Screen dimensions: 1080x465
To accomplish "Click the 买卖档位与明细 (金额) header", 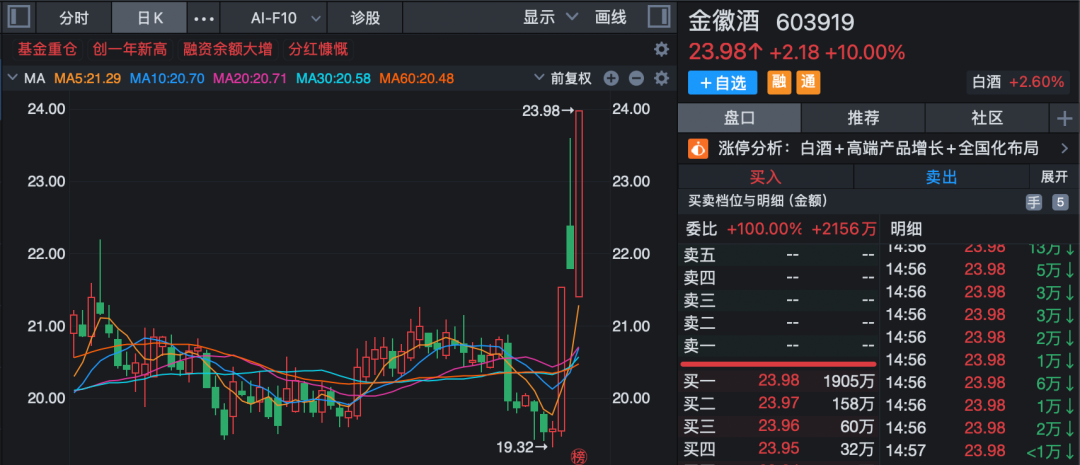I will (x=757, y=201).
